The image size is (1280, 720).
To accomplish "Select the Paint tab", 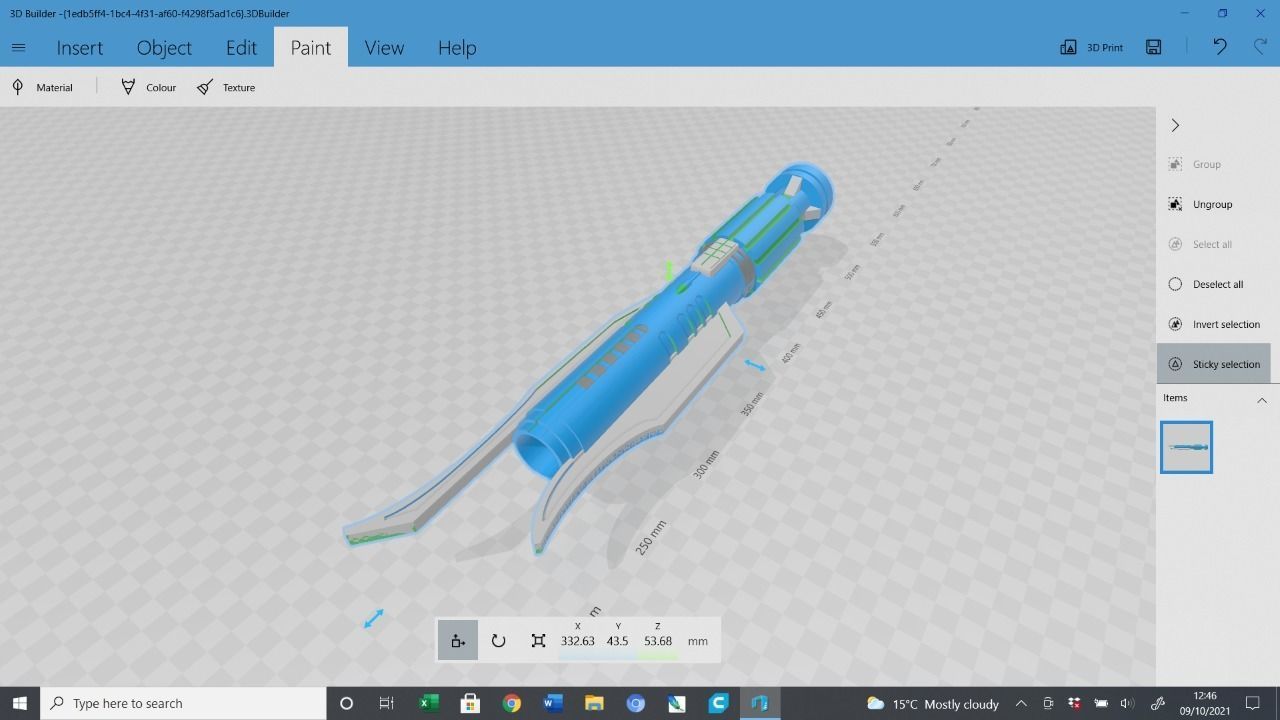I will coord(310,47).
